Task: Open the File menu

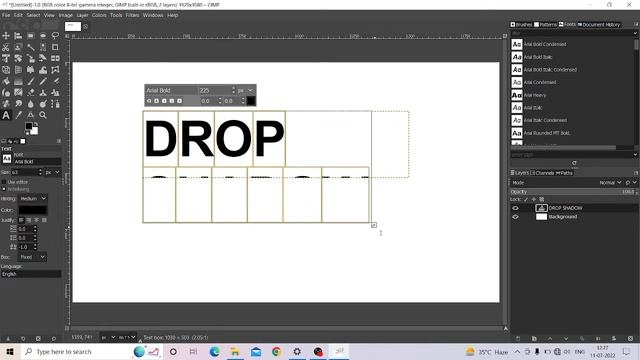Action: point(6,15)
